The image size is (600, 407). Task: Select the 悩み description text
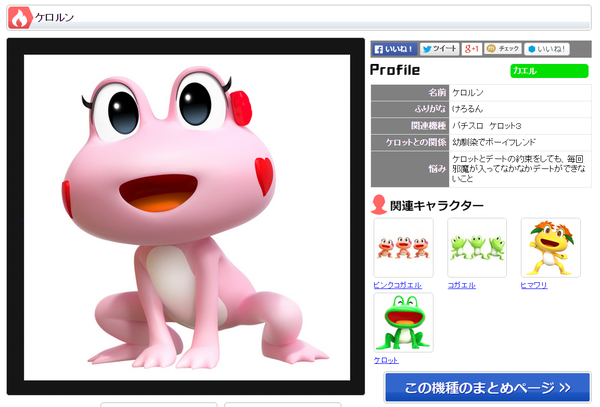click(518, 169)
